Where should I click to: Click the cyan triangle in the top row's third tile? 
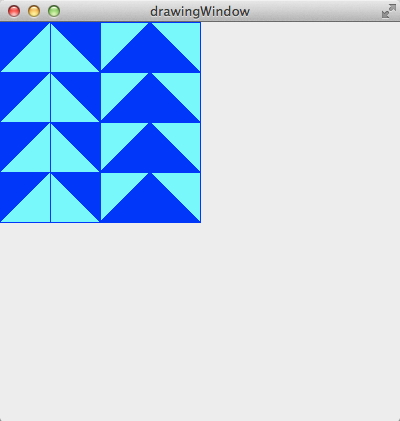pyautogui.click(x=117, y=38)
